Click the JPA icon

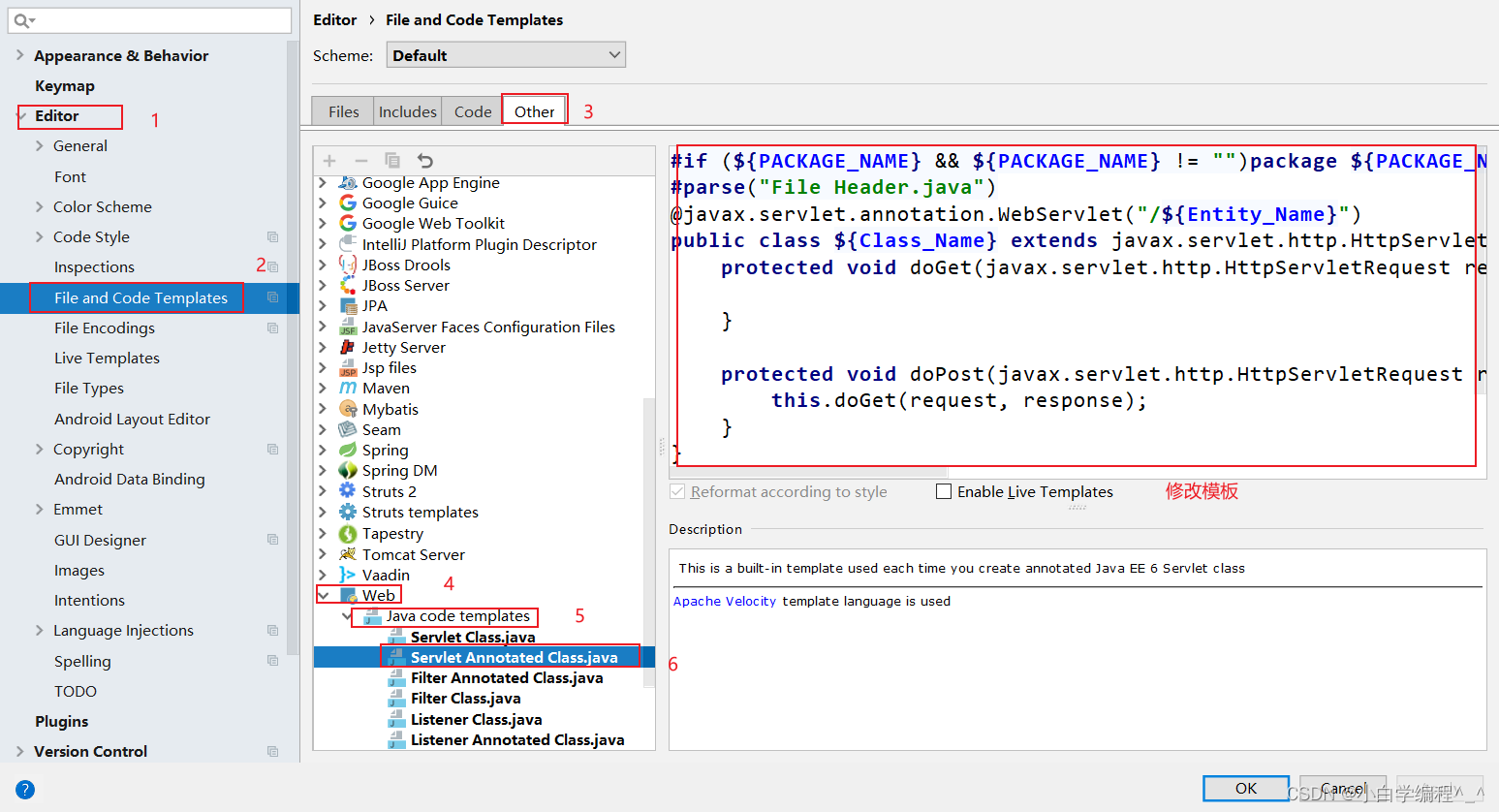[348, 305]
